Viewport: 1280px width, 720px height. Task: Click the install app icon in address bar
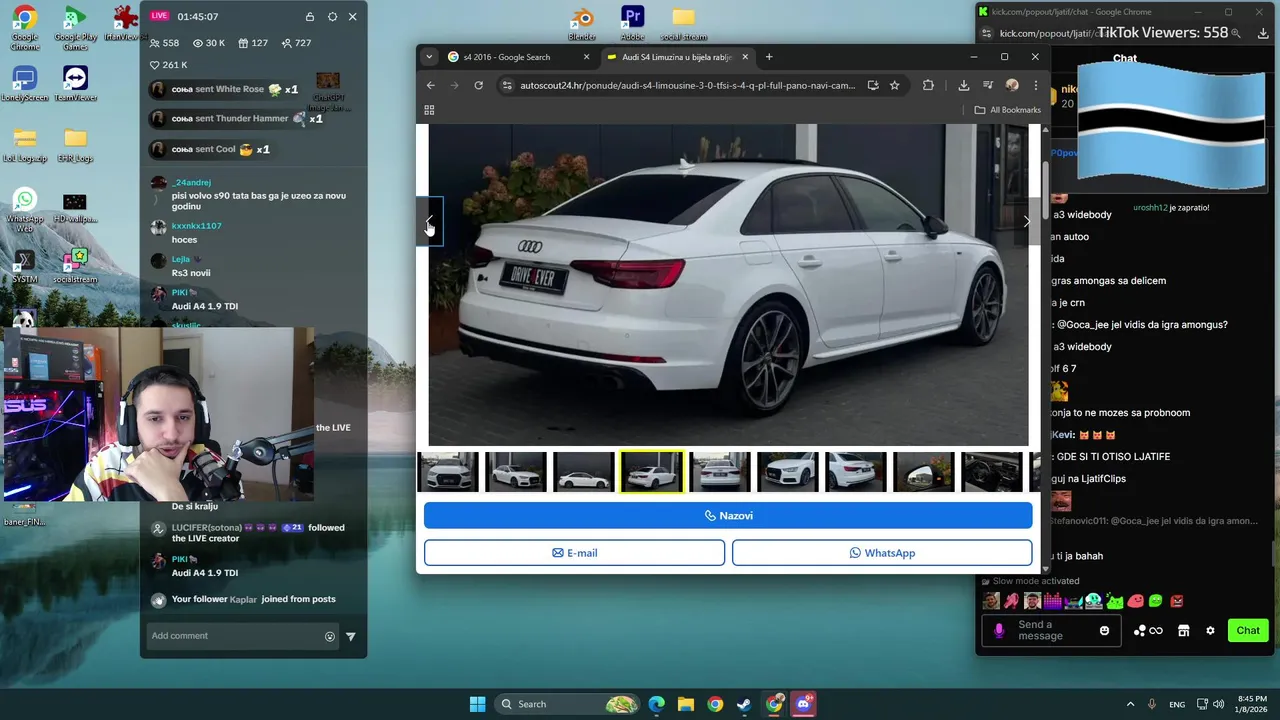point(873,85)
